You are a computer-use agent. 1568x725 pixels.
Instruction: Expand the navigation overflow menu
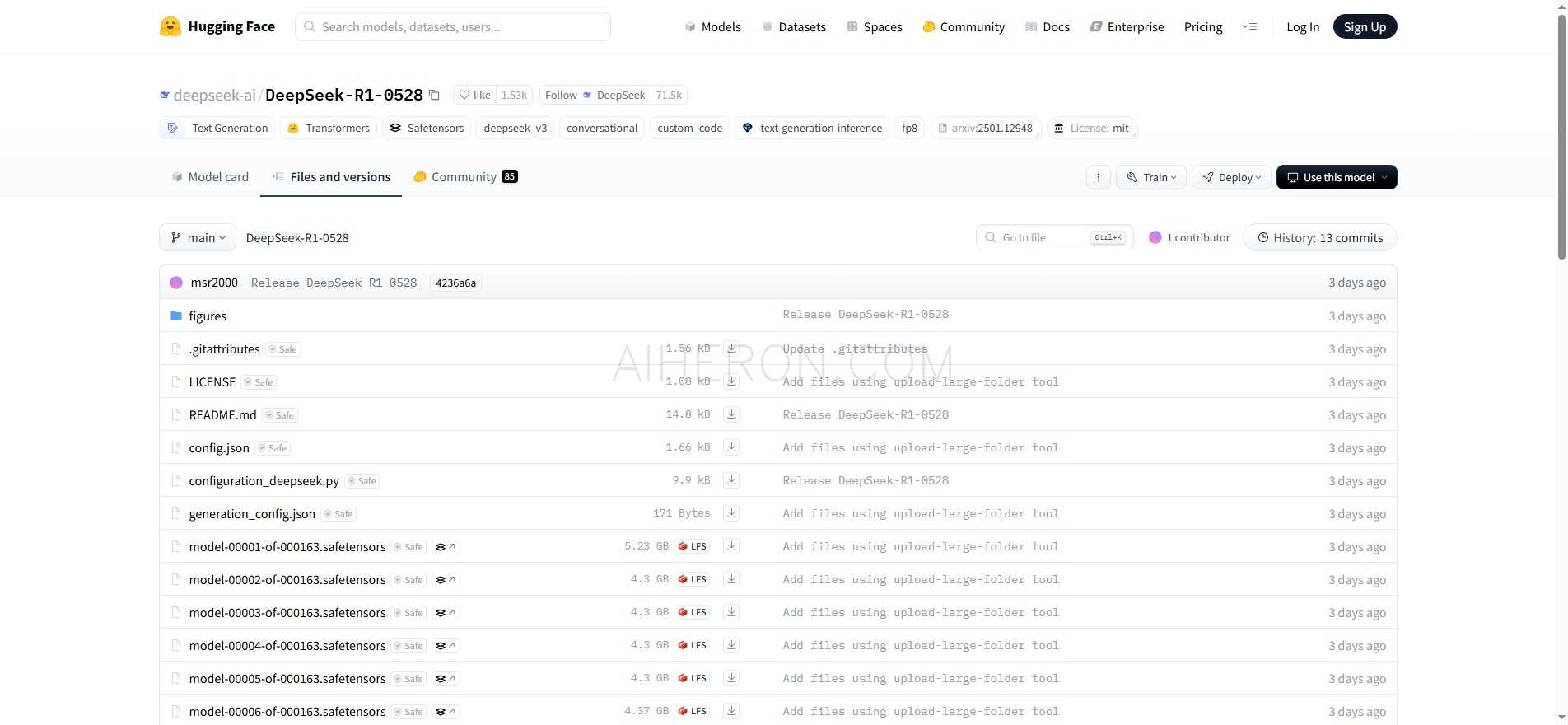tap(1249, 26)
